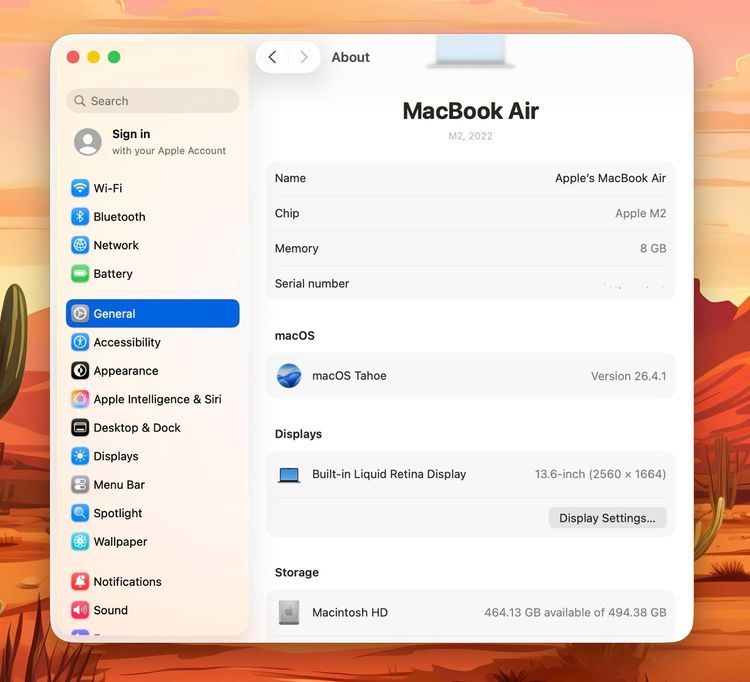Image resolution: width=750 pixels, height=682 pixels.
Task: Click the Notifications bell icon
Action: [80, 582]
